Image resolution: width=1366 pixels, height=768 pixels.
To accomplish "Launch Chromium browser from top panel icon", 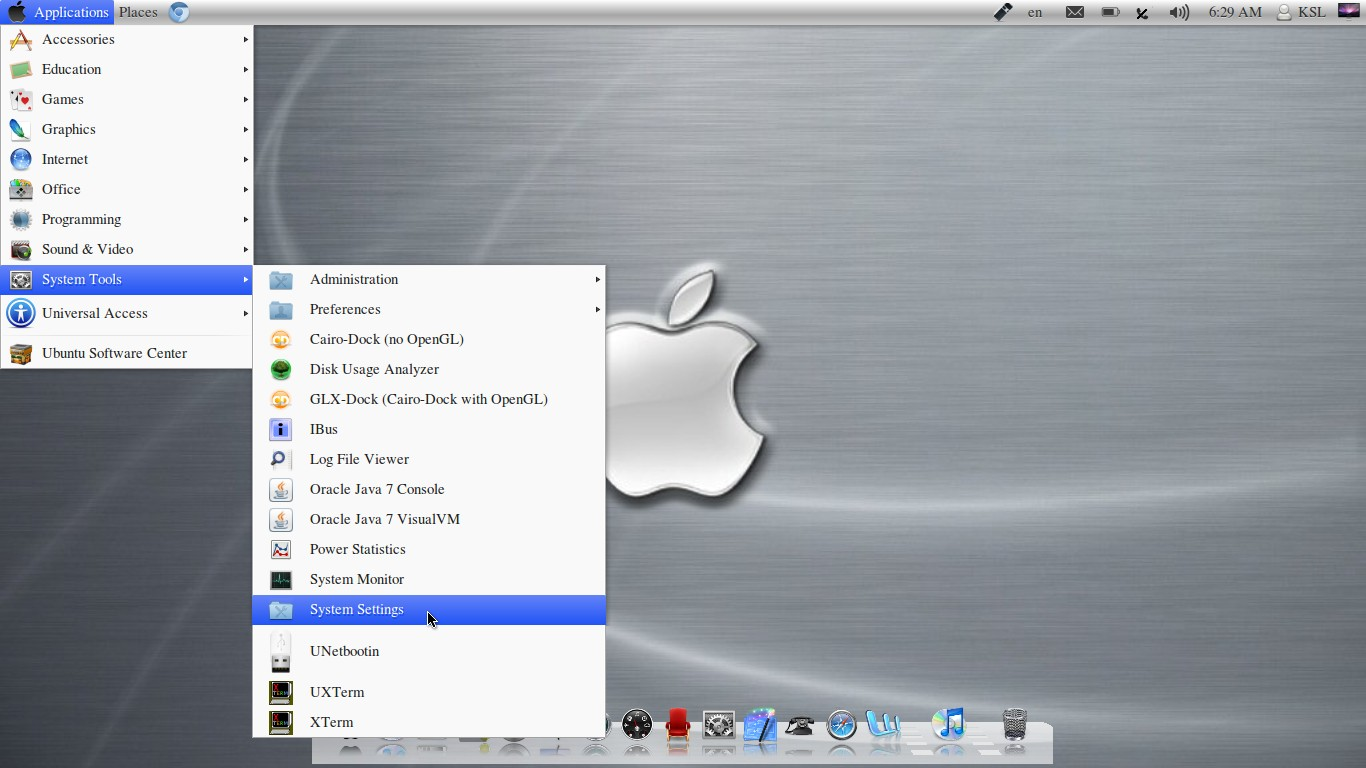I will [179, 12].
